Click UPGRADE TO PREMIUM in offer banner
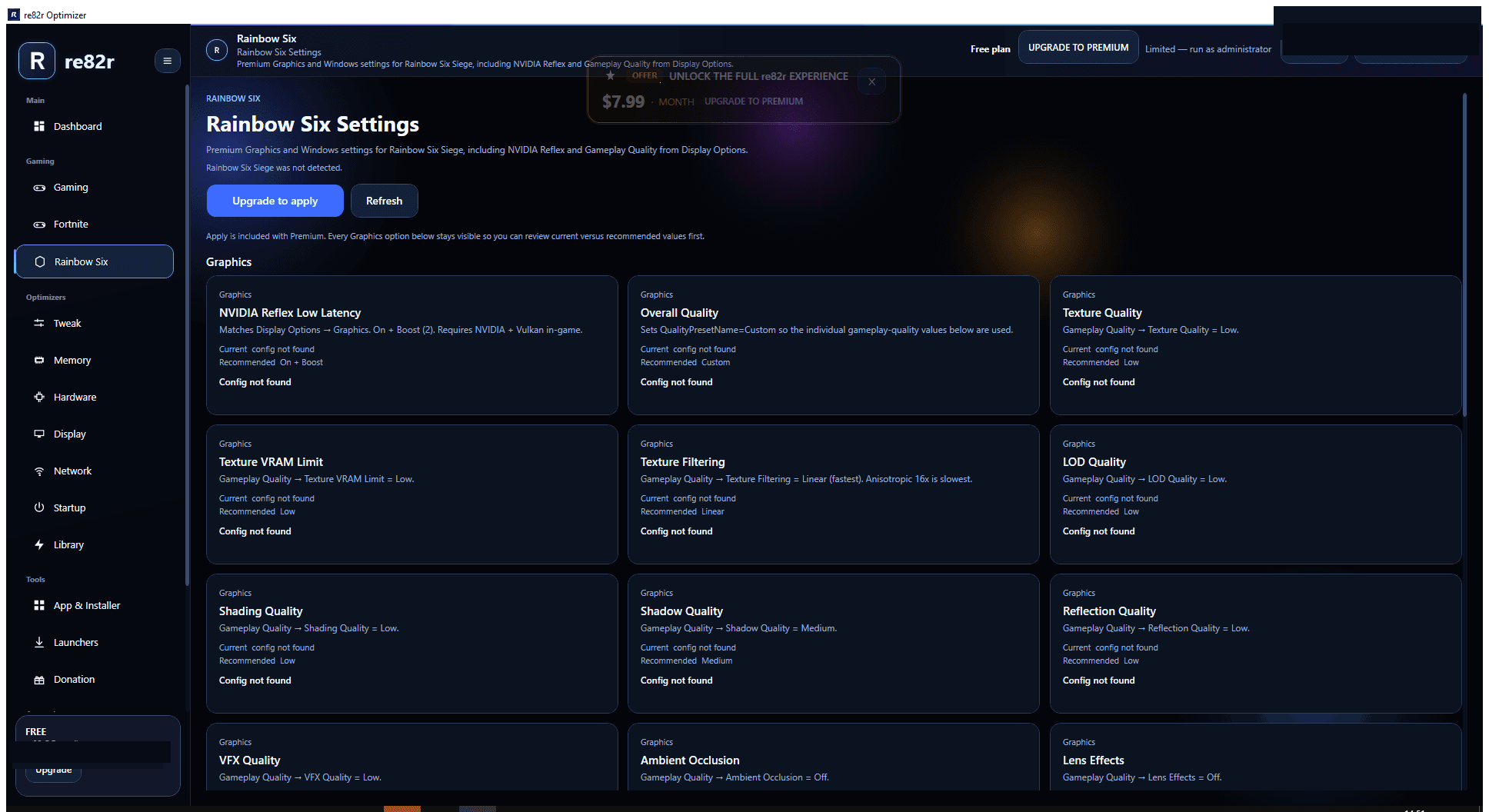Viewport: 1489px width, 812px height. click(x=753, y=101)
